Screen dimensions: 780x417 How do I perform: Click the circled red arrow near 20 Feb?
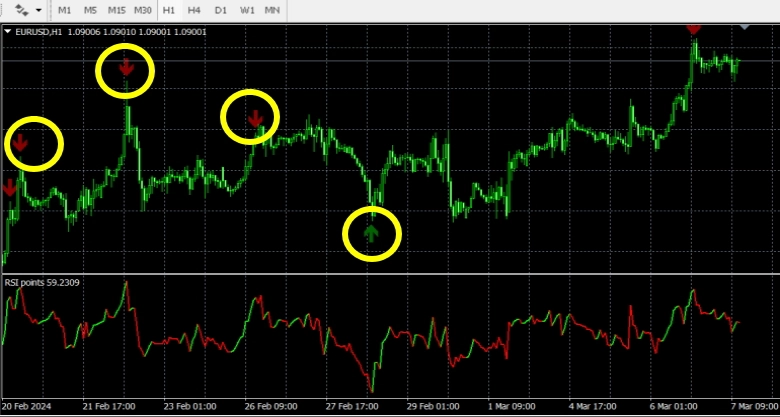point(21,144)
